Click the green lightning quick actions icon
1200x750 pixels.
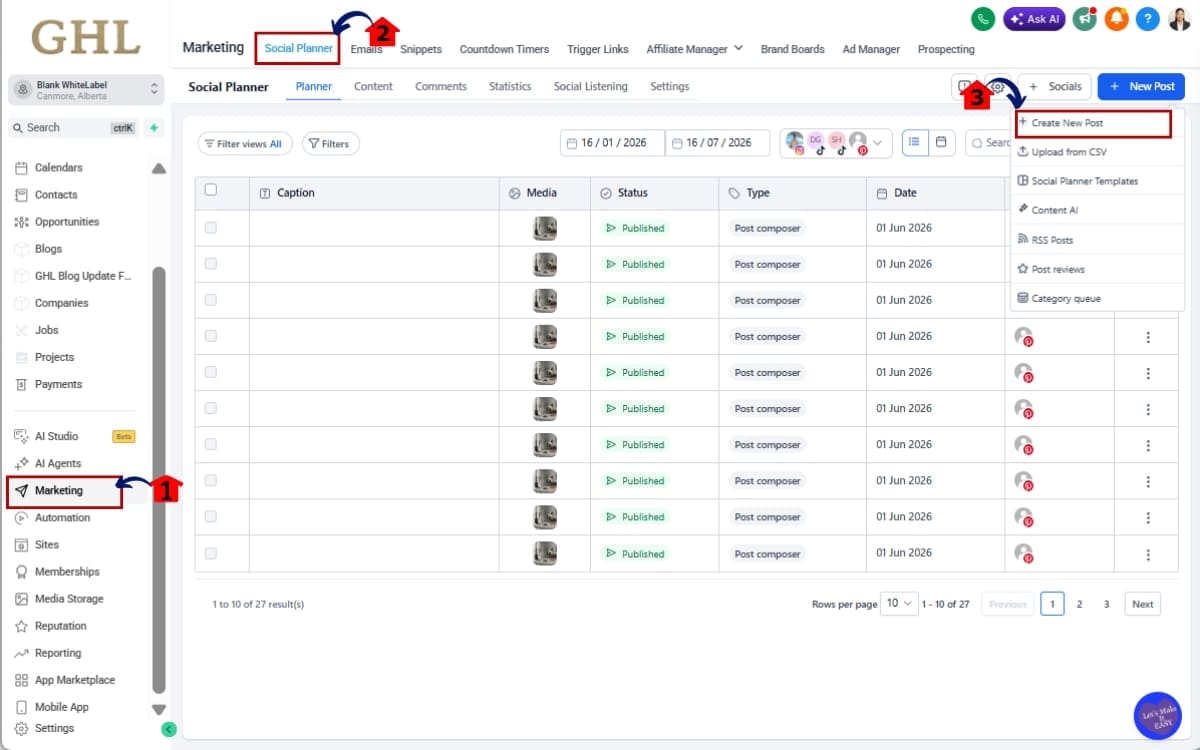tap(153, 128)
